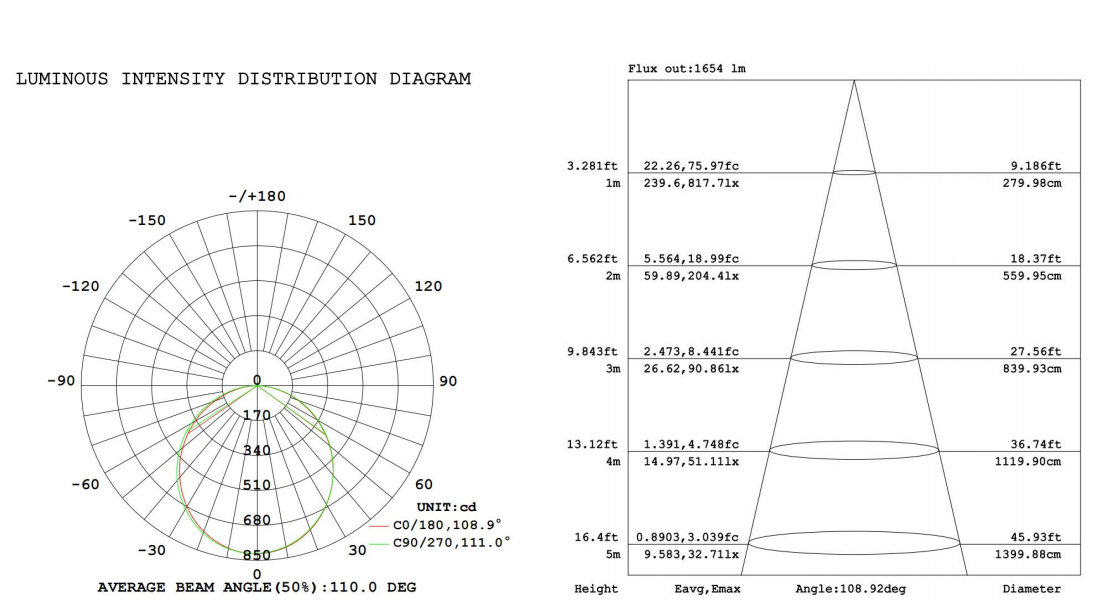Click the beam ellipse at 5m height
The height and width of the screenshot is (606, 1100).
(x=853, y=543)
